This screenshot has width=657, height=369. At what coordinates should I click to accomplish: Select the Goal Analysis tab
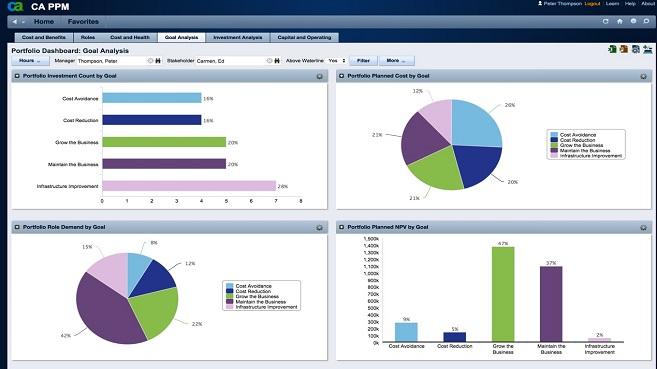click(181, 37)
